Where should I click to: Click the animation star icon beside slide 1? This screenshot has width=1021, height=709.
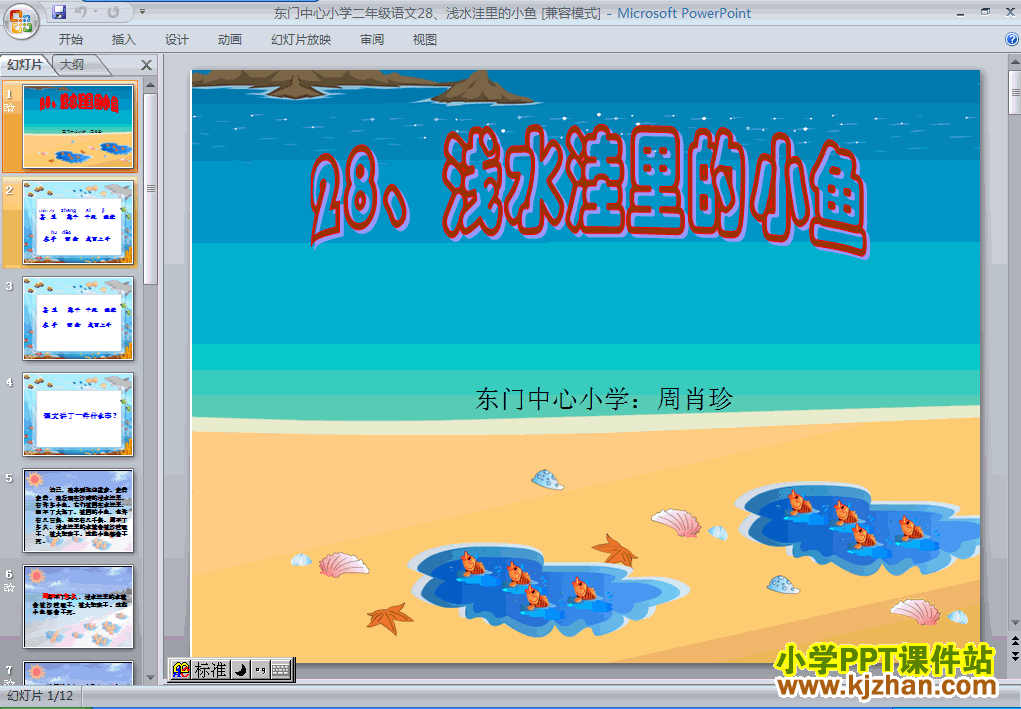coord(9,108)
